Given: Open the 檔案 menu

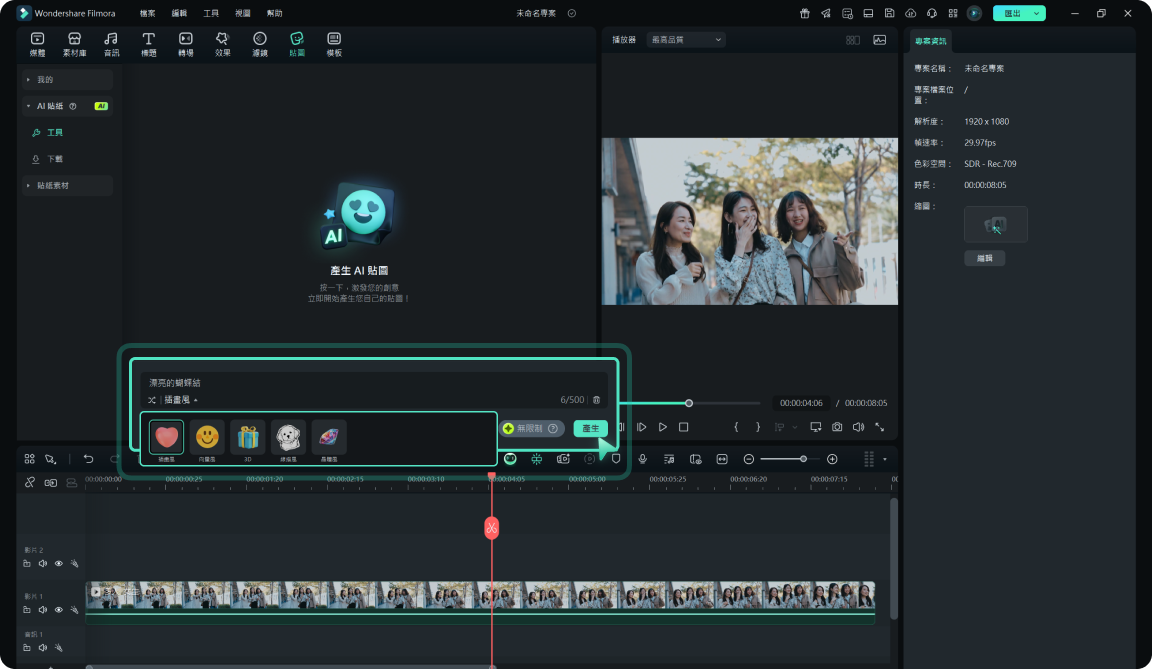Looking at the screenshot, I should [x=148, y=13].
